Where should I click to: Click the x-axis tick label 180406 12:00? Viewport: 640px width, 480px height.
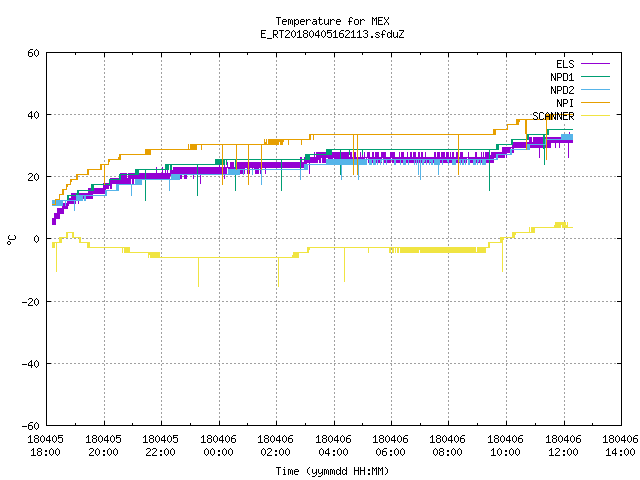coord(564,446)
